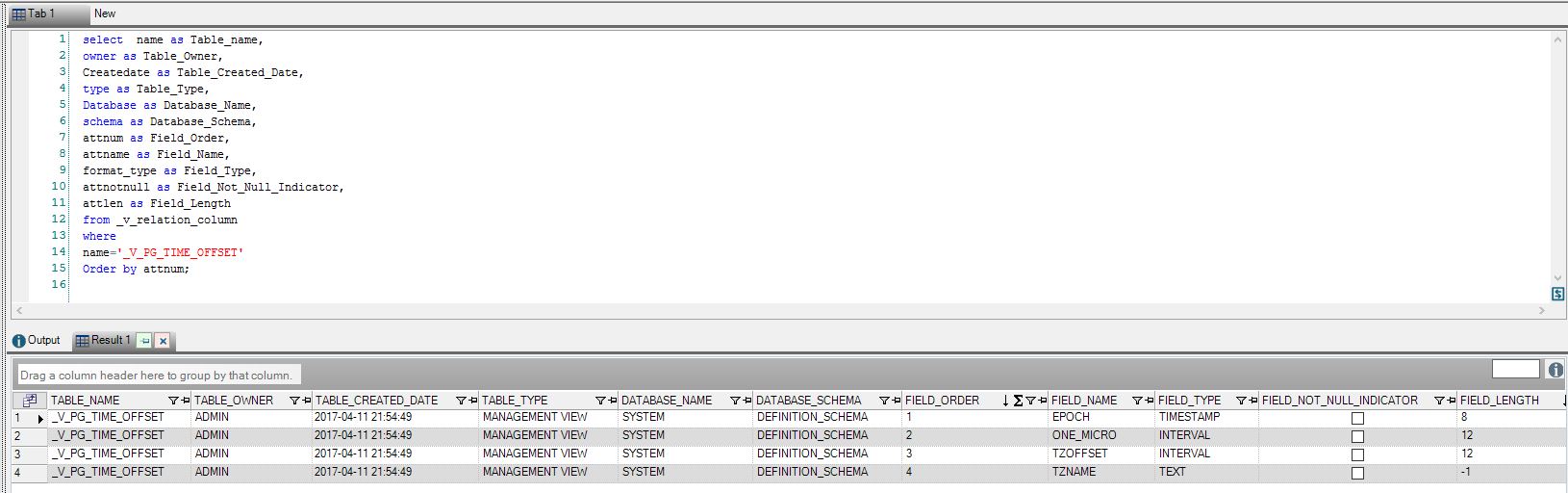Click the grid selector icon at header corner

30,401
